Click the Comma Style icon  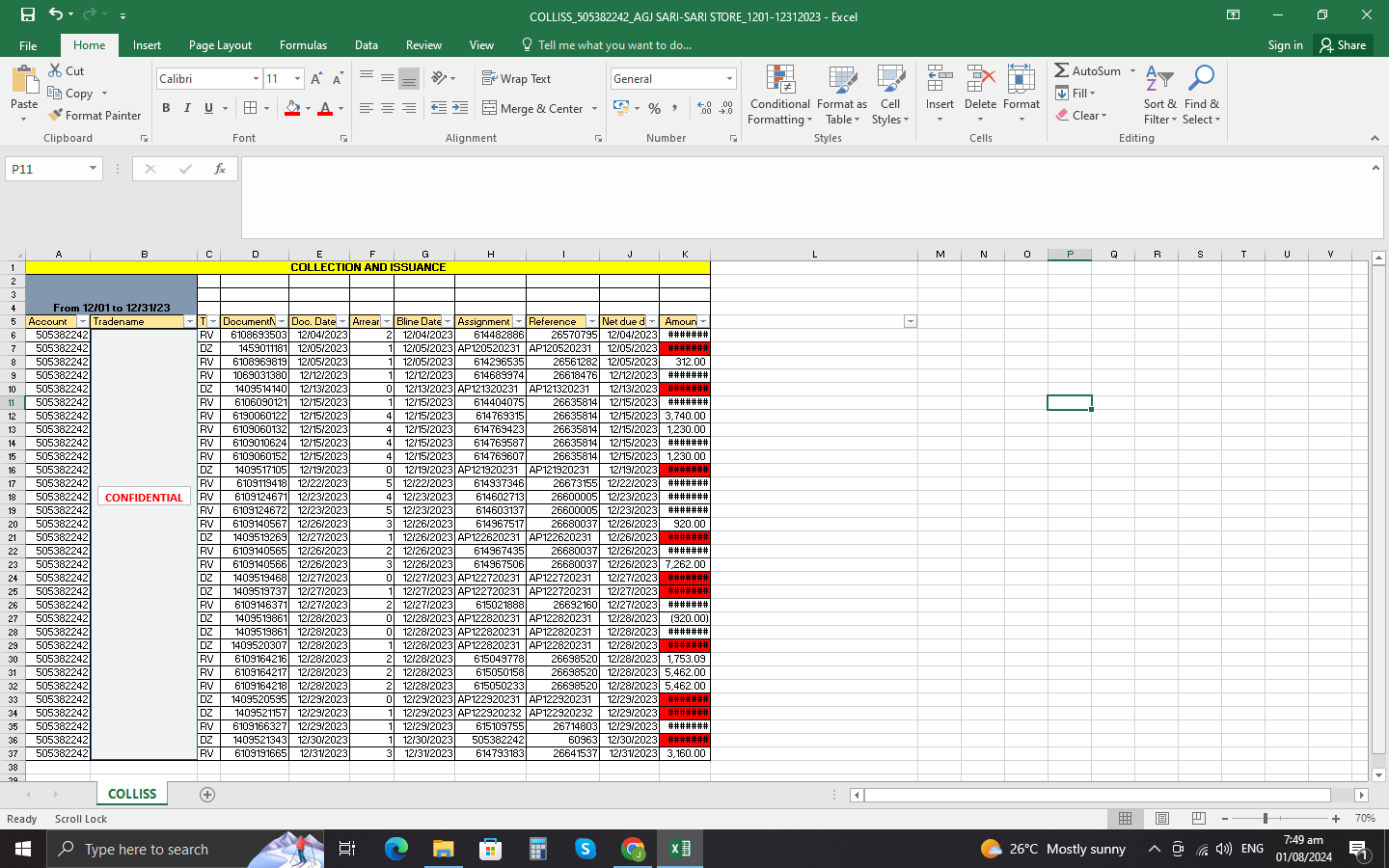click(674, 108)
